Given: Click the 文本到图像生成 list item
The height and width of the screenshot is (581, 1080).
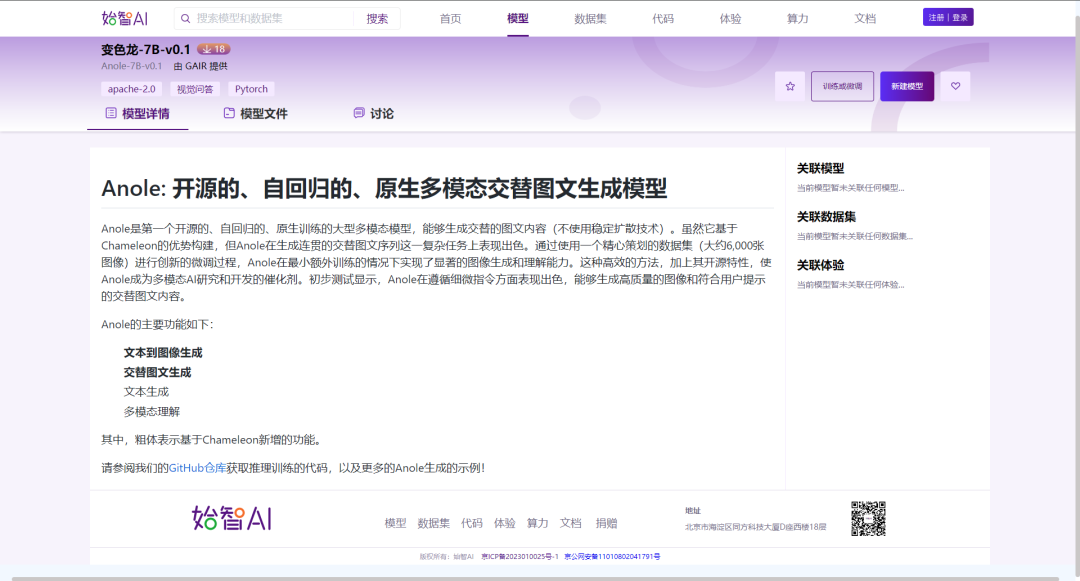Looking at the screenshot, I should (163, 352).
